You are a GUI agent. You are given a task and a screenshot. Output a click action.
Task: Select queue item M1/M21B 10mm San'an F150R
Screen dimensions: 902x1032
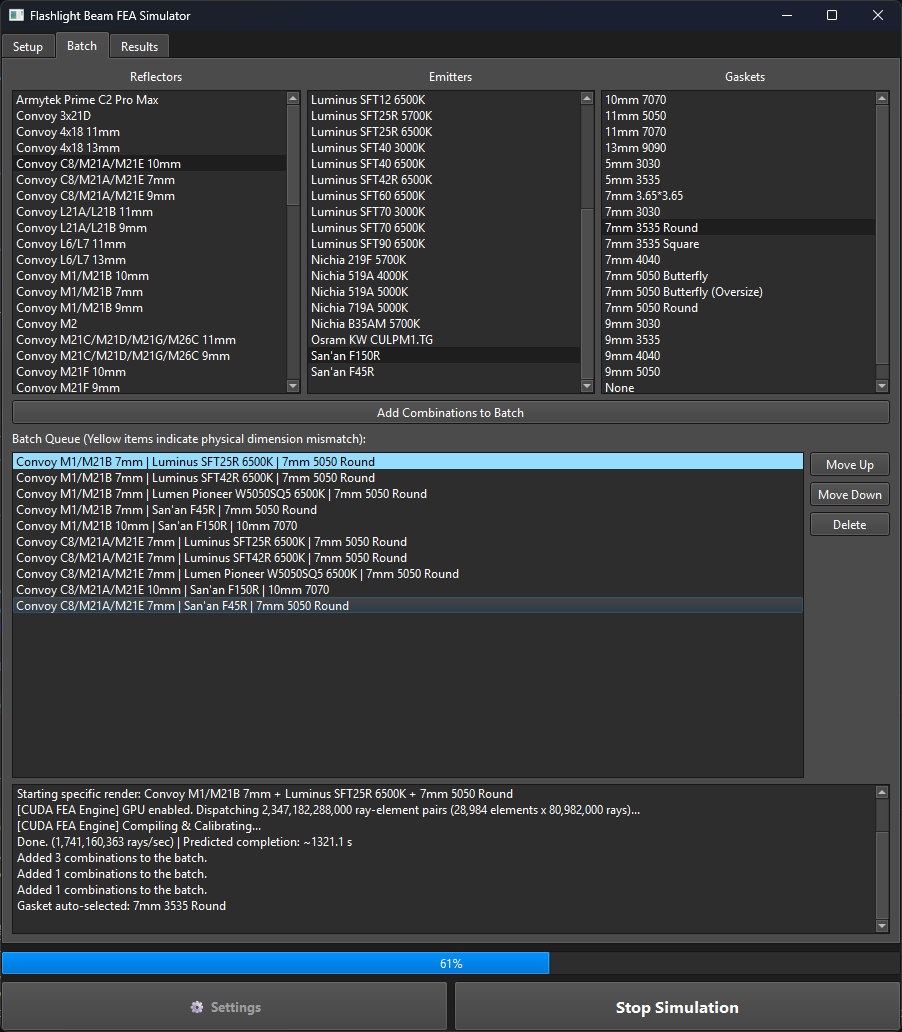(408, 526)
